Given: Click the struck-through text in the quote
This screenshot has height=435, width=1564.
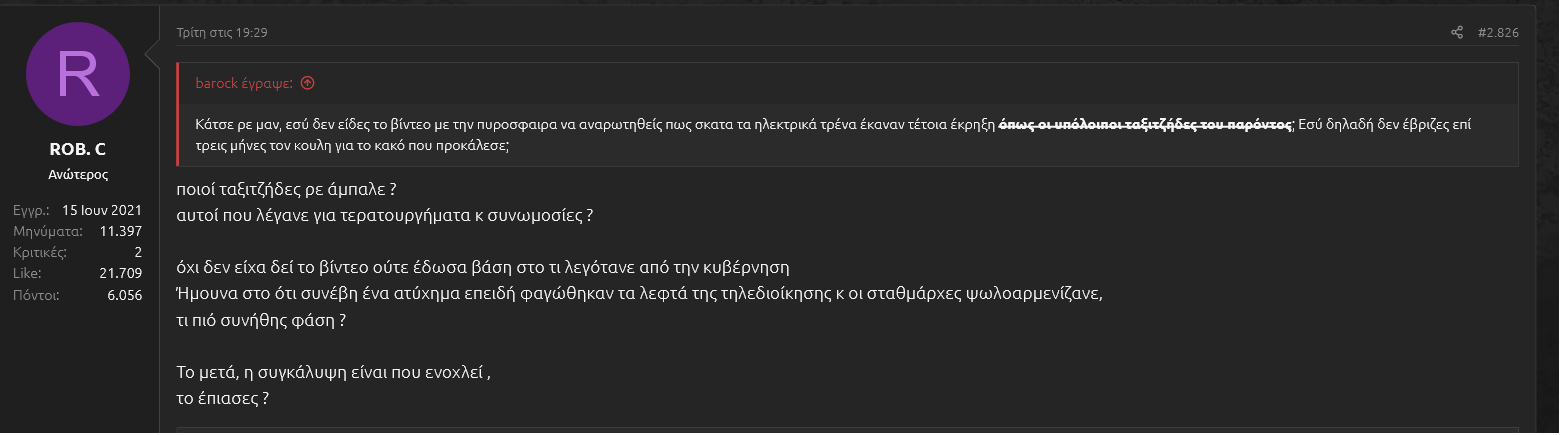Looking at the screenshot, I should [1145, 125].
